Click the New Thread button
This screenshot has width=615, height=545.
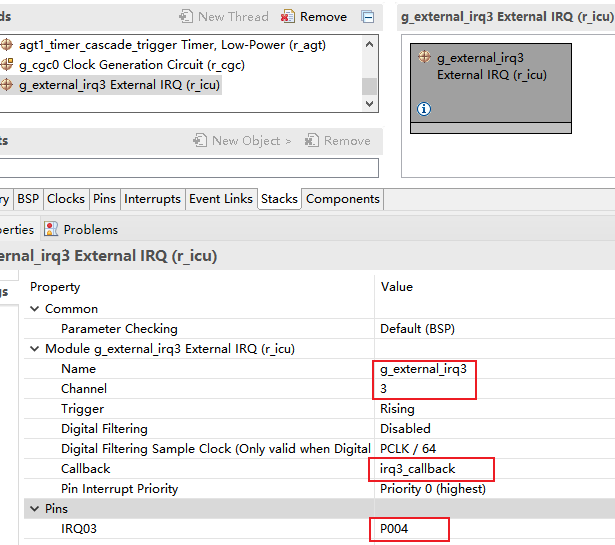click(x=224, y=17)
